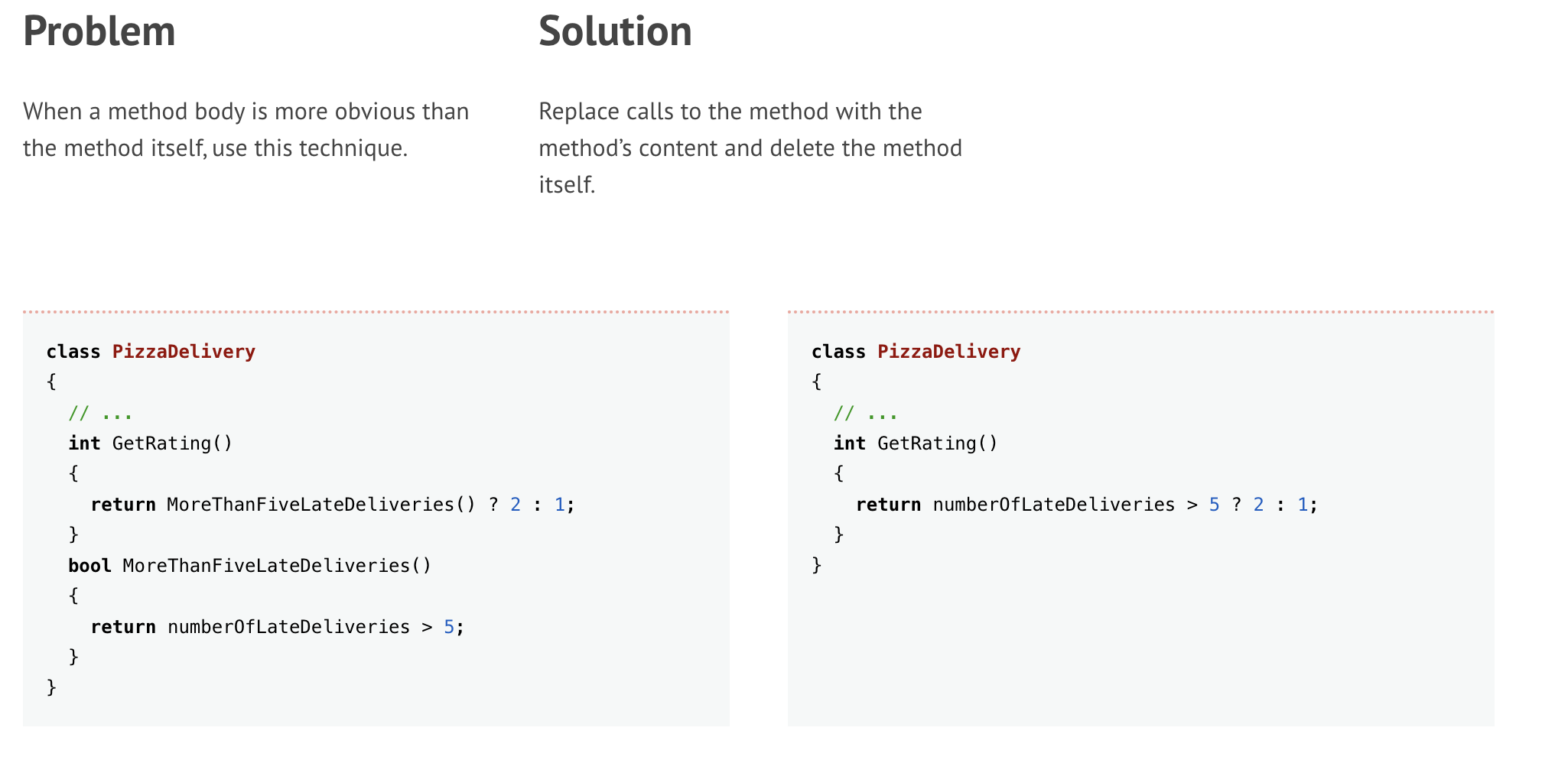Click the "return numberOfLateDeliveries > 5;" statement
Image resolution: width=1568 pixels, height=760 pixels.
tap(278, 627)
